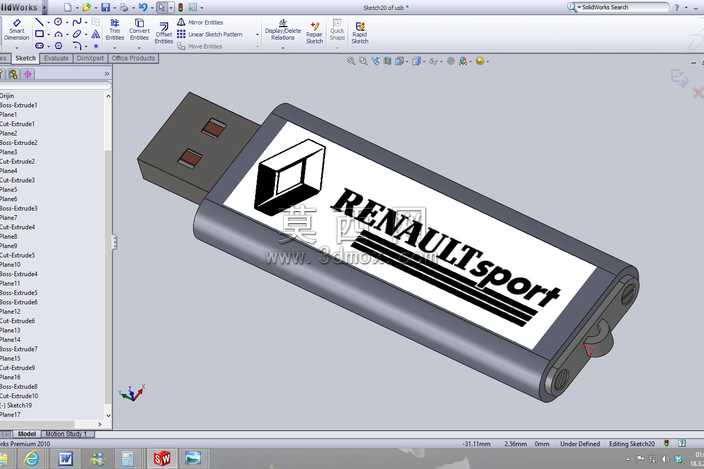Open Internet Explorer from the taskbar

(32, 458)
